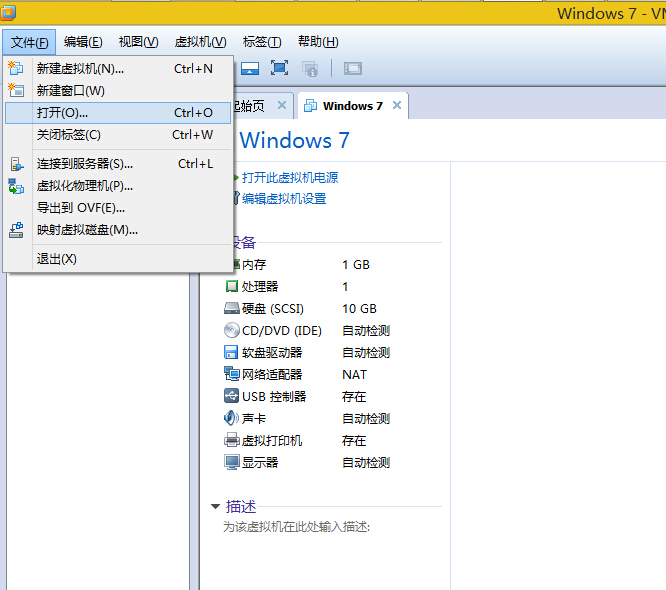Select the 内存 device label
Screen dimensions: 666x590
coord(254,265)
